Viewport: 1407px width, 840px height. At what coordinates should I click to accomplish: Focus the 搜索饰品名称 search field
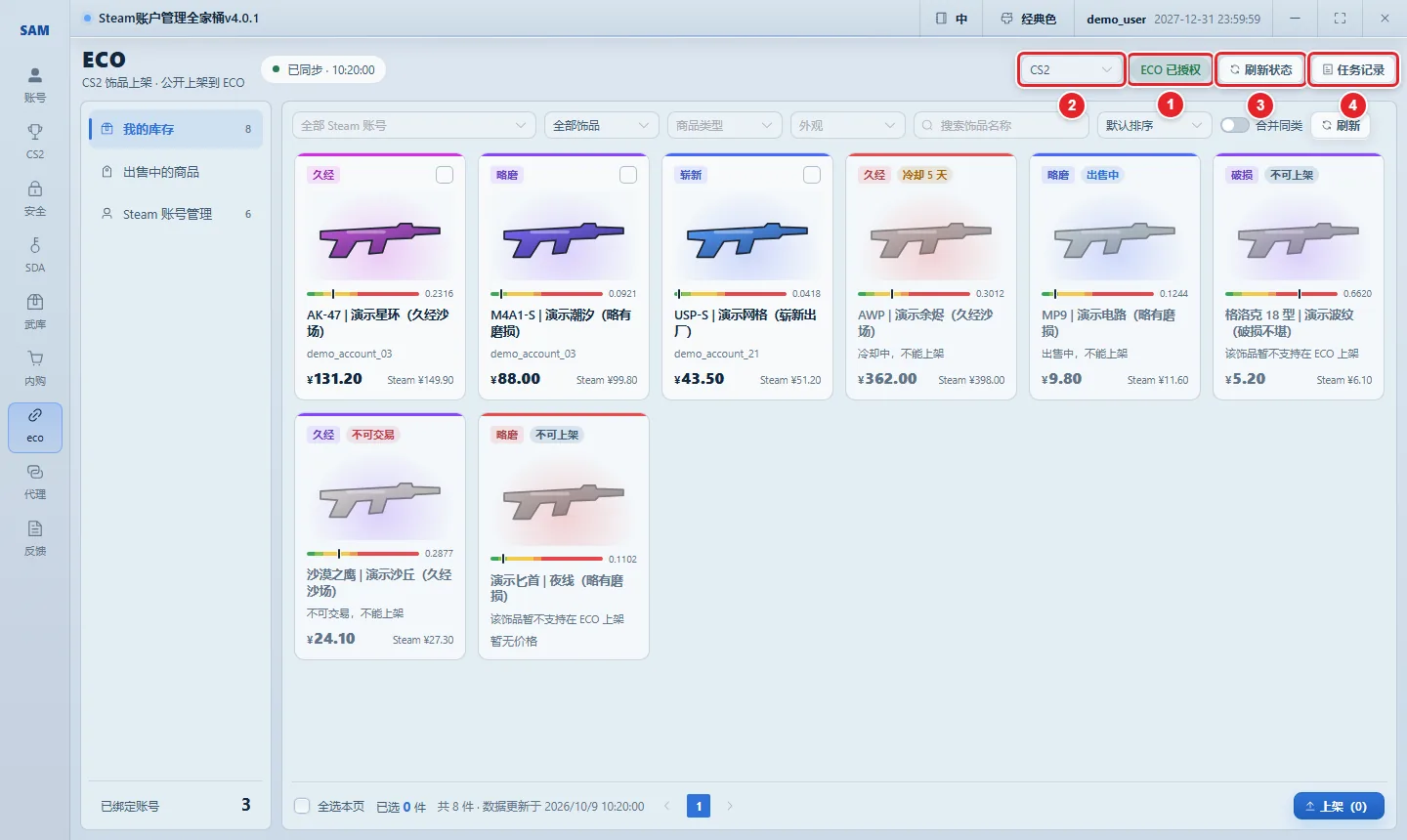pyautogui.click(x=1002, y=125)
